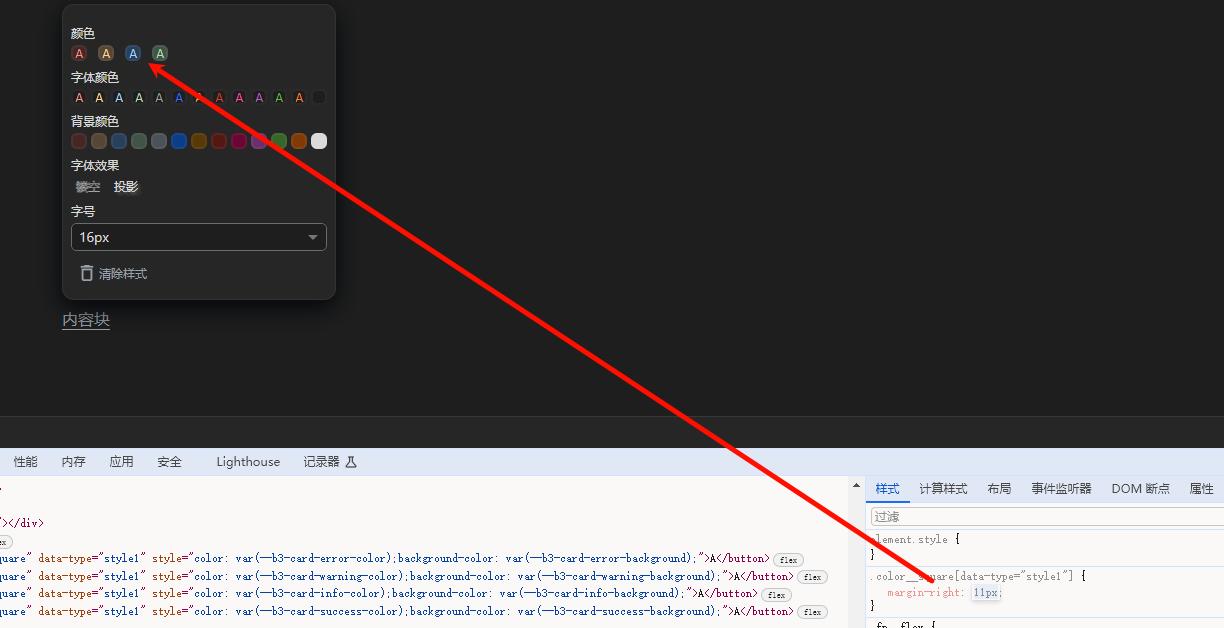This screenshot has height=628, width=1224.
Task: Open the 记录器 DevTools tab
Action: click(x=322, y=462)
